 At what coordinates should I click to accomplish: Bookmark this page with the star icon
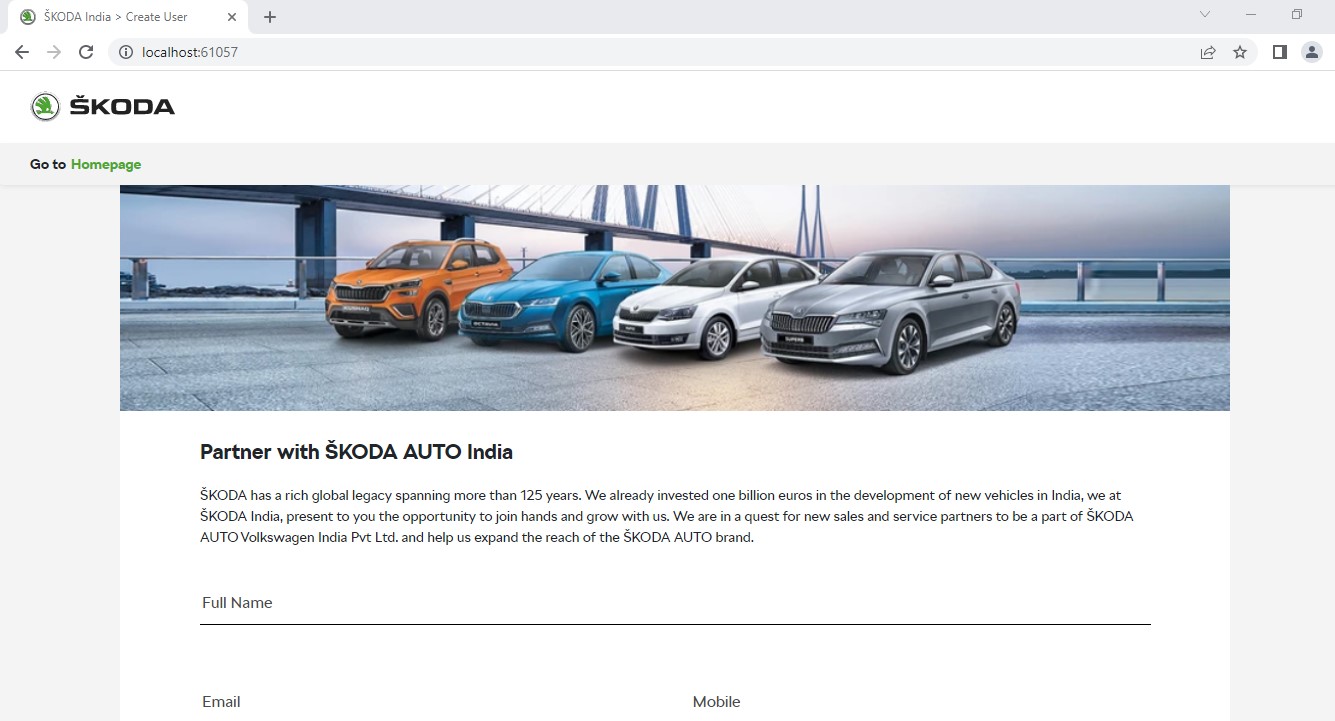click(x=1240, y=52)
